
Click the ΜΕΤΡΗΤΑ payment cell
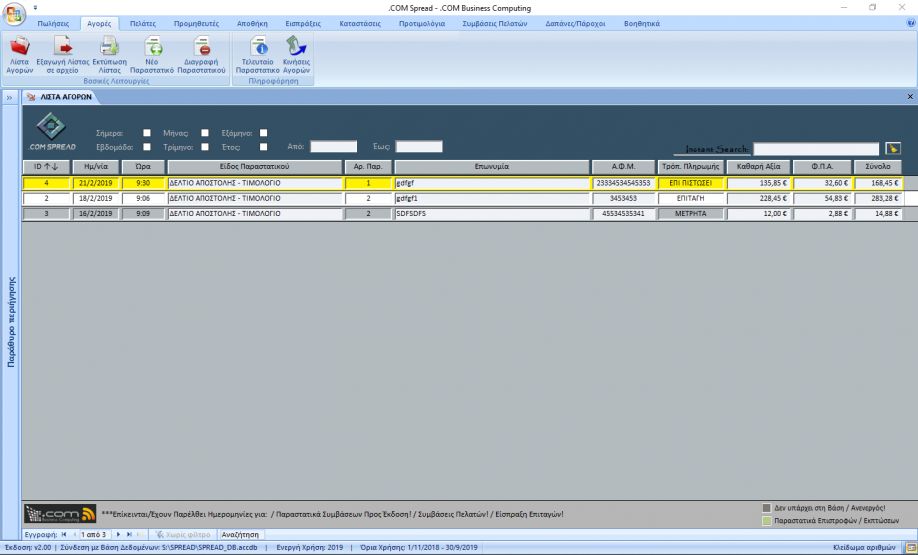(691, 214)
